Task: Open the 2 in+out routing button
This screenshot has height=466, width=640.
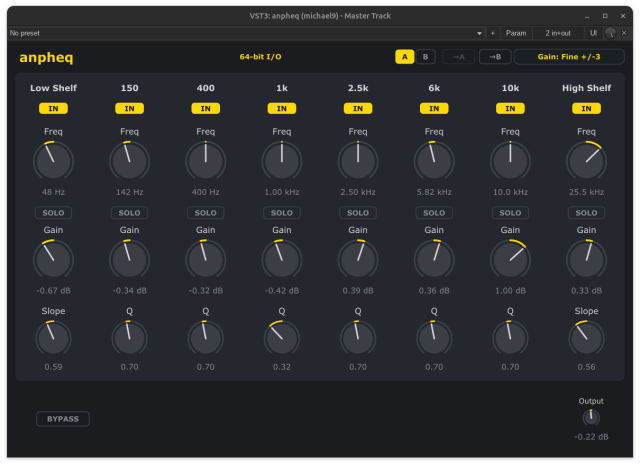Action: tap(558, 33)
